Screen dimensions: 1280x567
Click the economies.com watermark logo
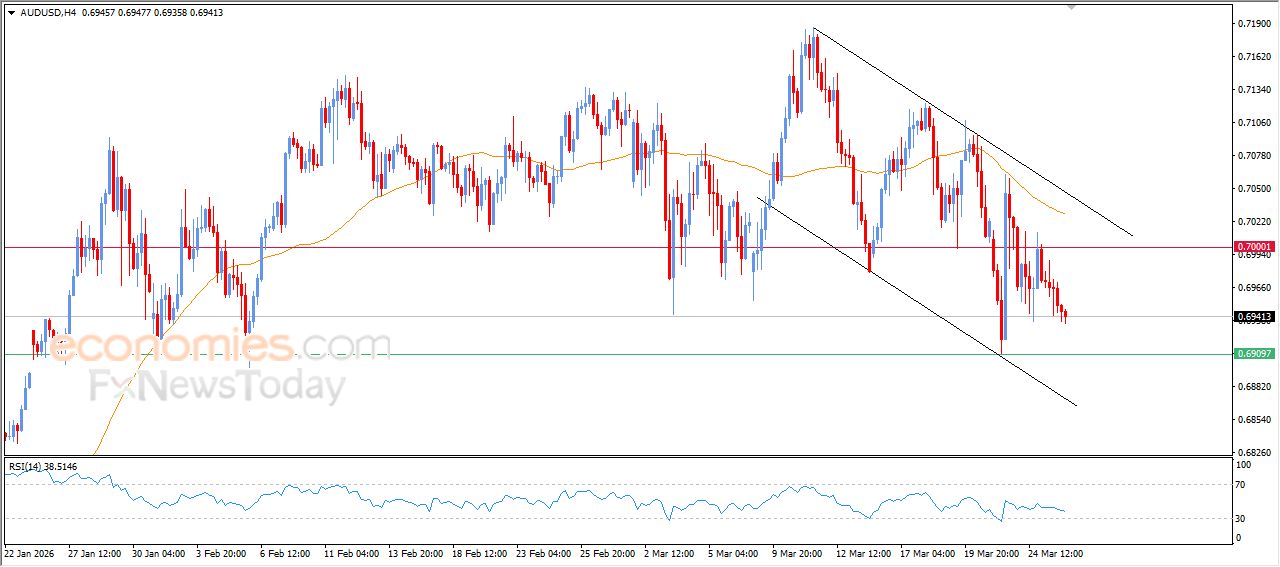click(220, 347)
